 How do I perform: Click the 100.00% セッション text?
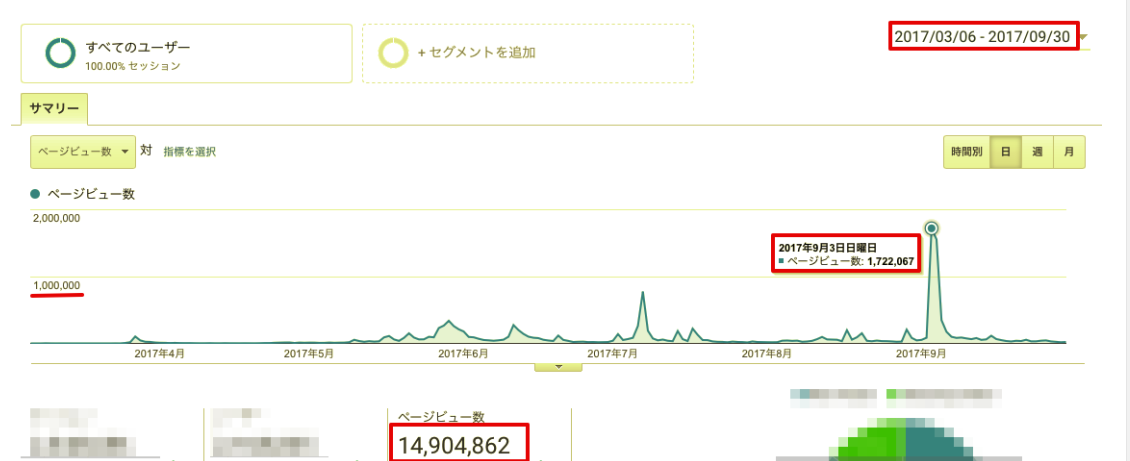coord(133,66)
